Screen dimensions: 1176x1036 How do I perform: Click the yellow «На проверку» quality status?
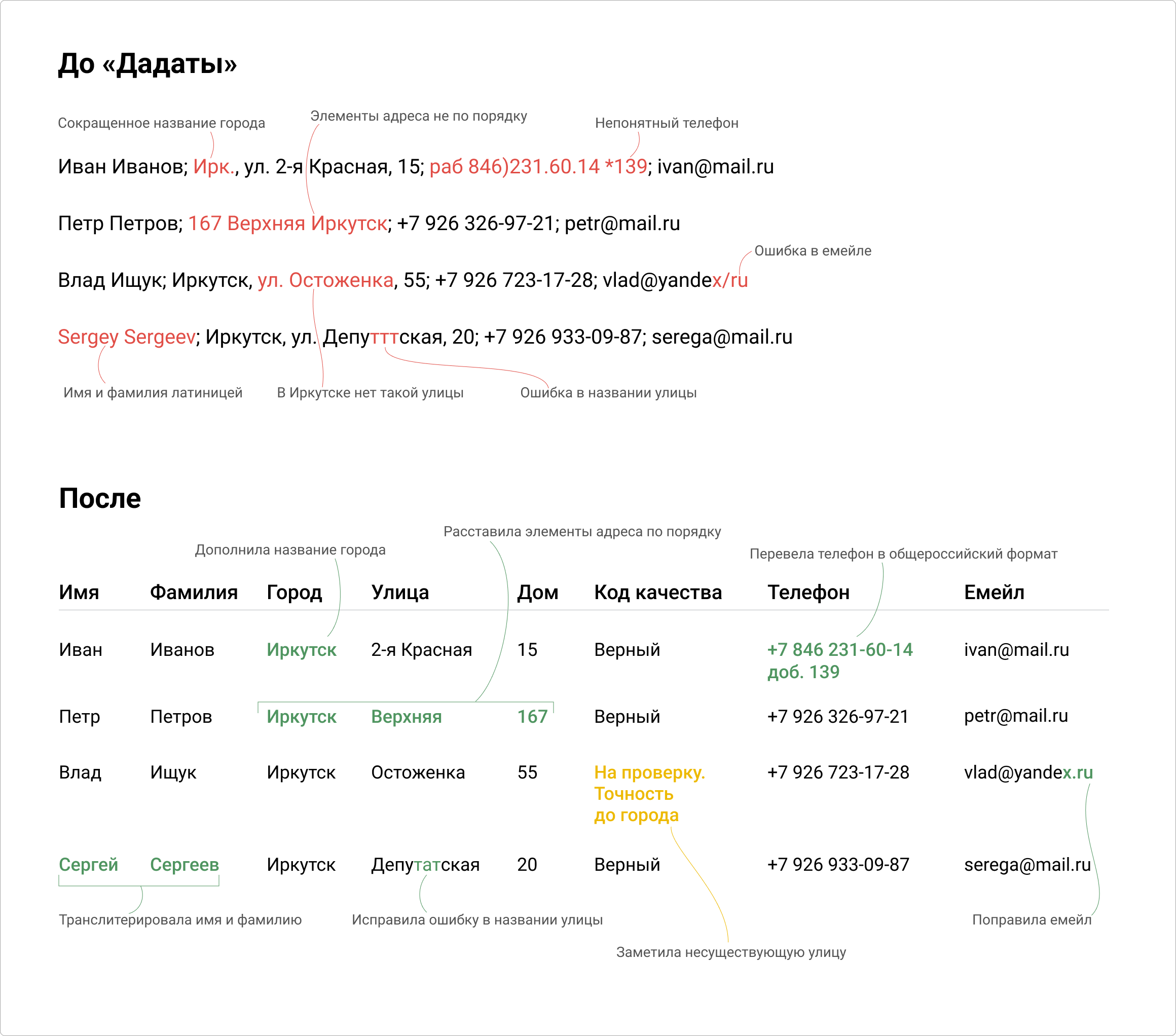[649, 772]
